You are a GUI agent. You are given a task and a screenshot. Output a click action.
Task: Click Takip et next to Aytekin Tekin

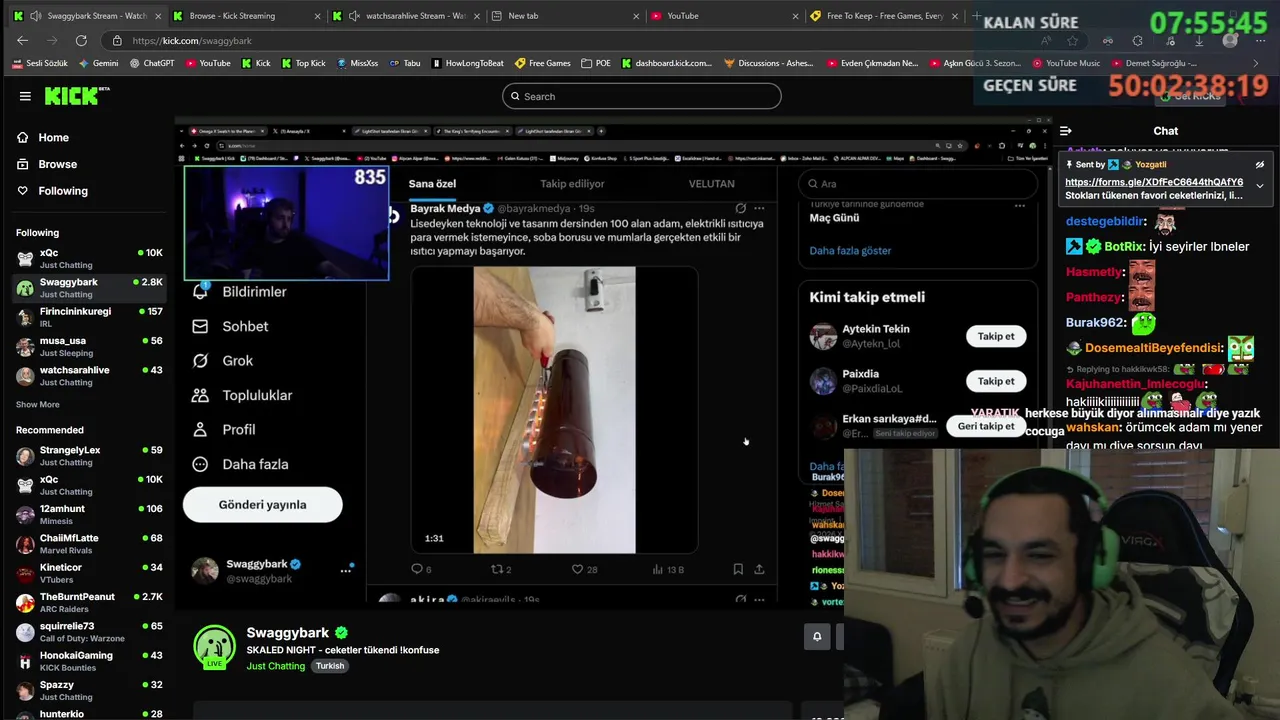coord(996,337)
